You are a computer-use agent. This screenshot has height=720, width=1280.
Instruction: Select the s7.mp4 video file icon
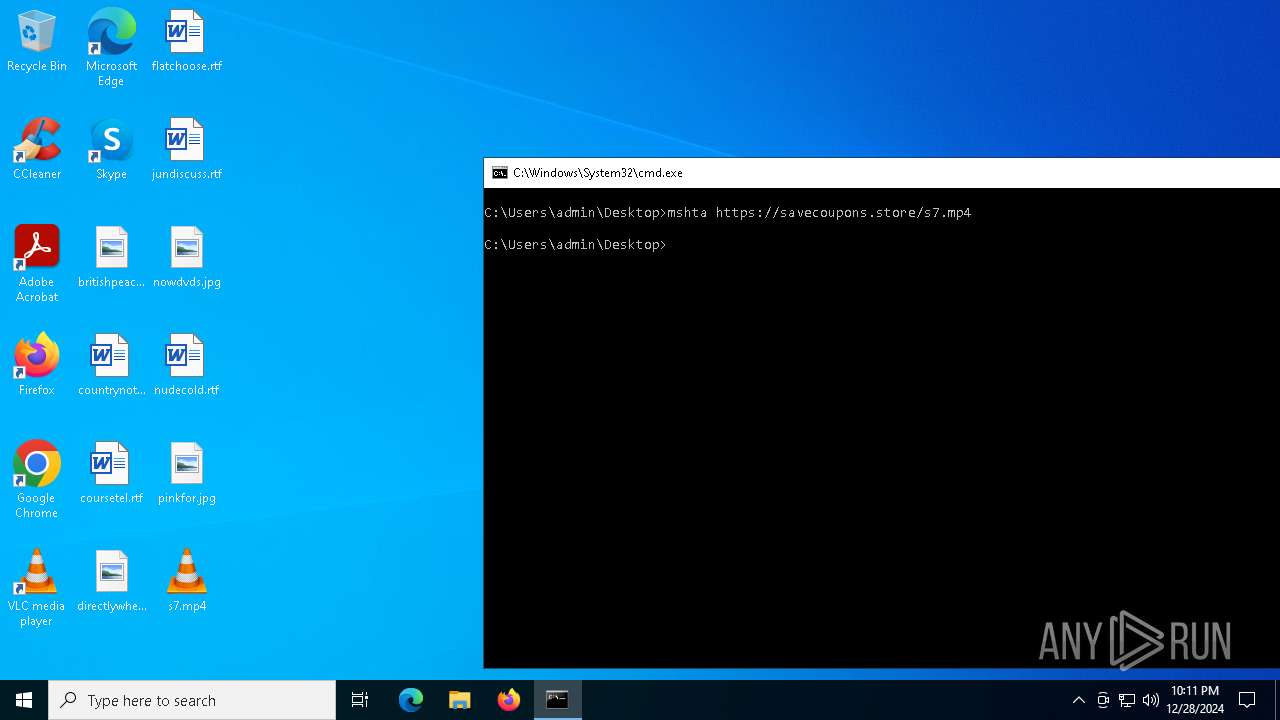point(186,581)
